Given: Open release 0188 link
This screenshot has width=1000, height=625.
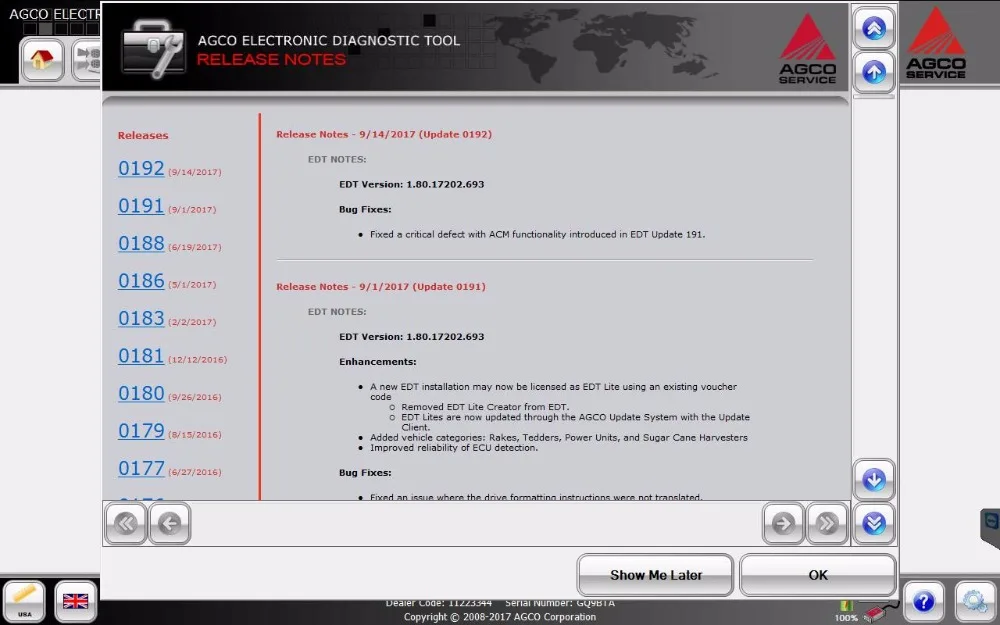Looking at the screenshot, I should point(141,244).
